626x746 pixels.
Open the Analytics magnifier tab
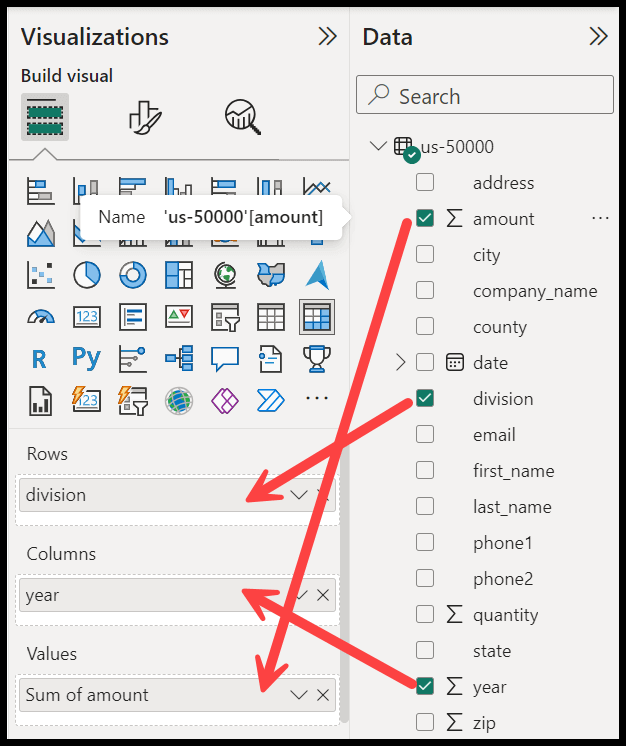point(243,117)
